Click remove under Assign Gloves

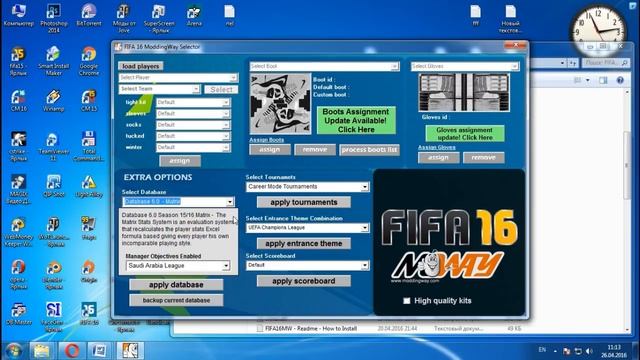pyautogui.click(x=484, y=158)
